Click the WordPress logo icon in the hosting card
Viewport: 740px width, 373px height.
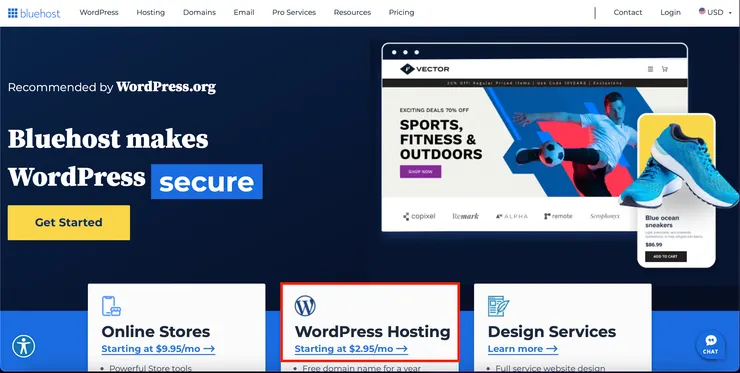tap(305, 306)
